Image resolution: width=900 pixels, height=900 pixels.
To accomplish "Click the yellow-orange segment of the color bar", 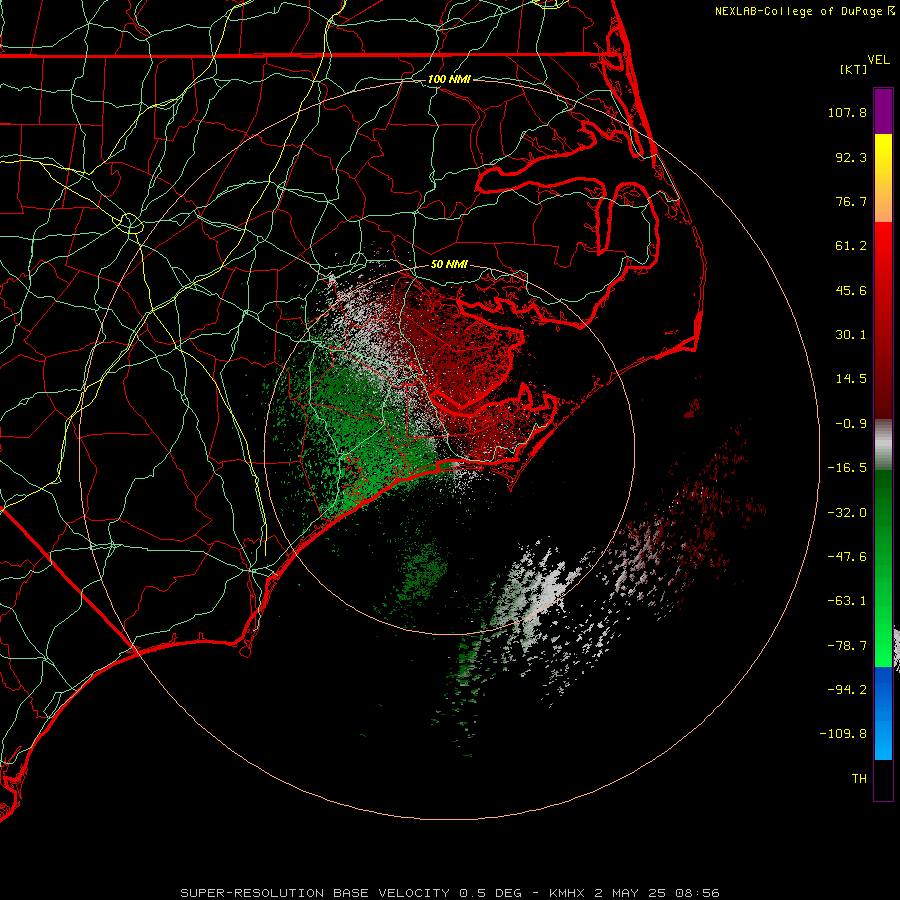I will click(883, 178).
